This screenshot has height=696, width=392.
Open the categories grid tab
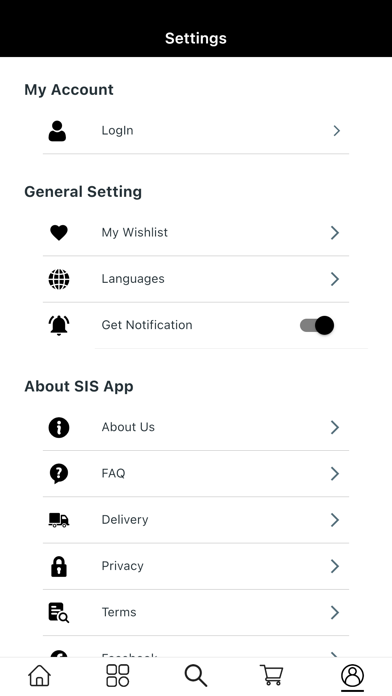[x=118, y=676]
